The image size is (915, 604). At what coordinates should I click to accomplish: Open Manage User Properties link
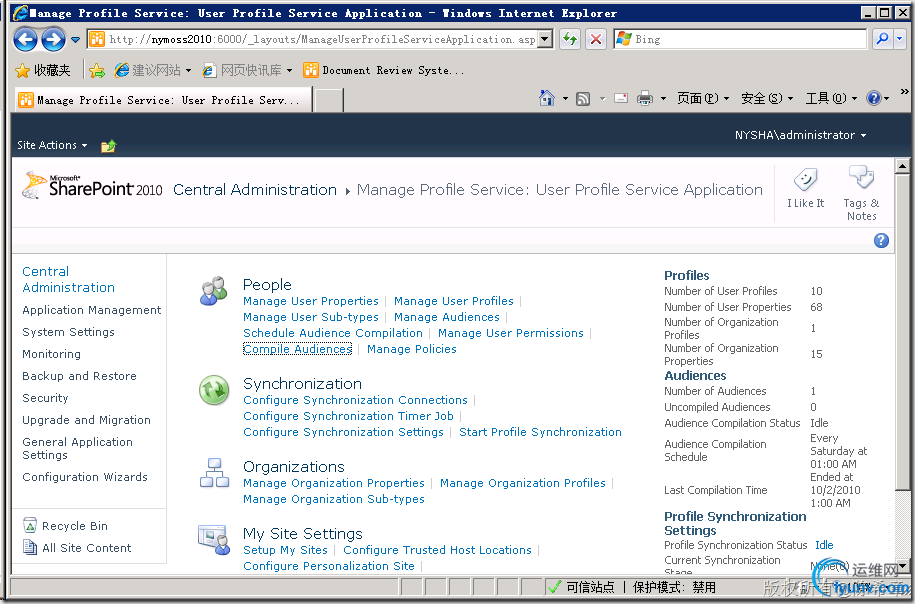pos(311,301)
